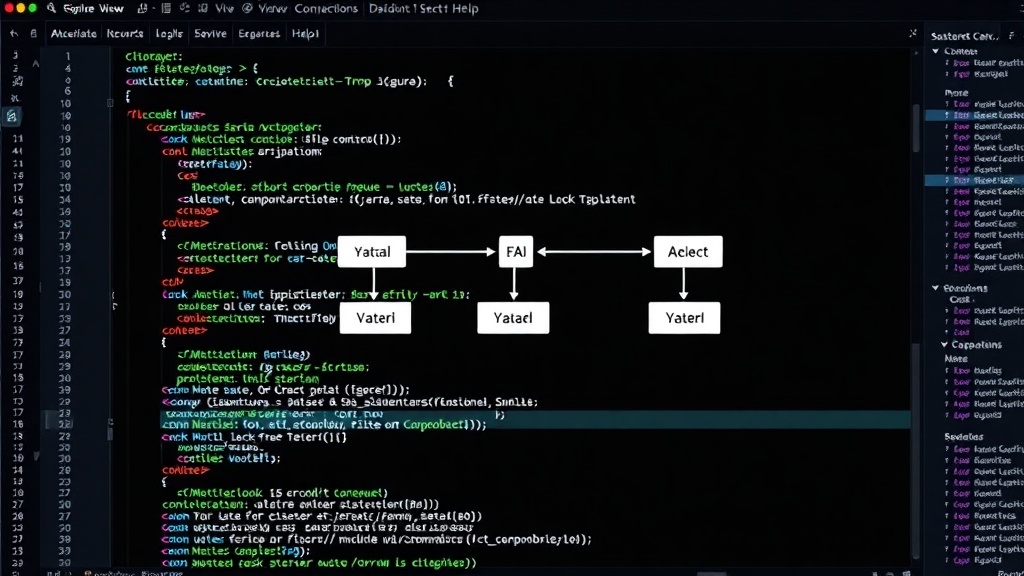Switch to the Loglis tab

169,33
